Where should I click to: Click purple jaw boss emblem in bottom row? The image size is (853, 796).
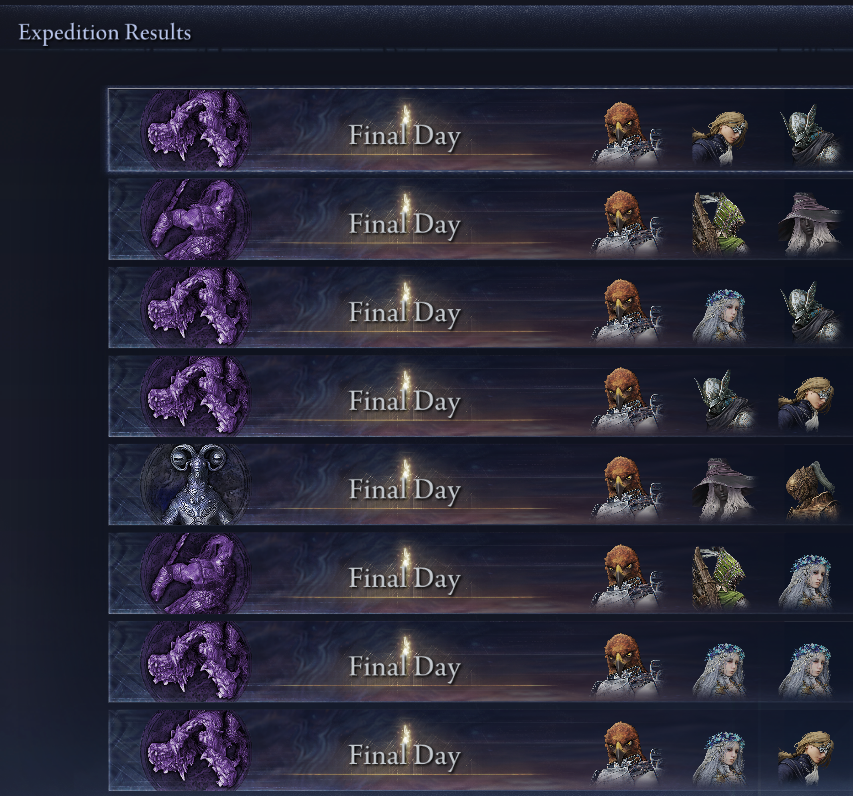click(x=195, y=750)
